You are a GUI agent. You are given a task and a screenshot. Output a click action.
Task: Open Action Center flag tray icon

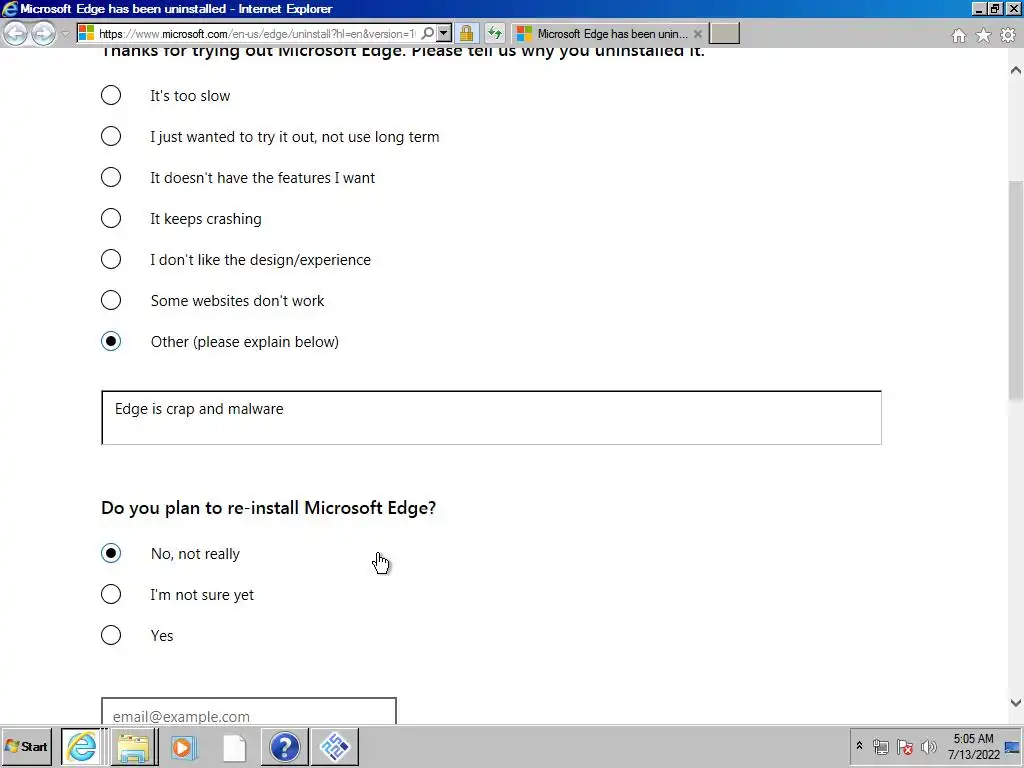pyautogui.click(x=904, y=746)
